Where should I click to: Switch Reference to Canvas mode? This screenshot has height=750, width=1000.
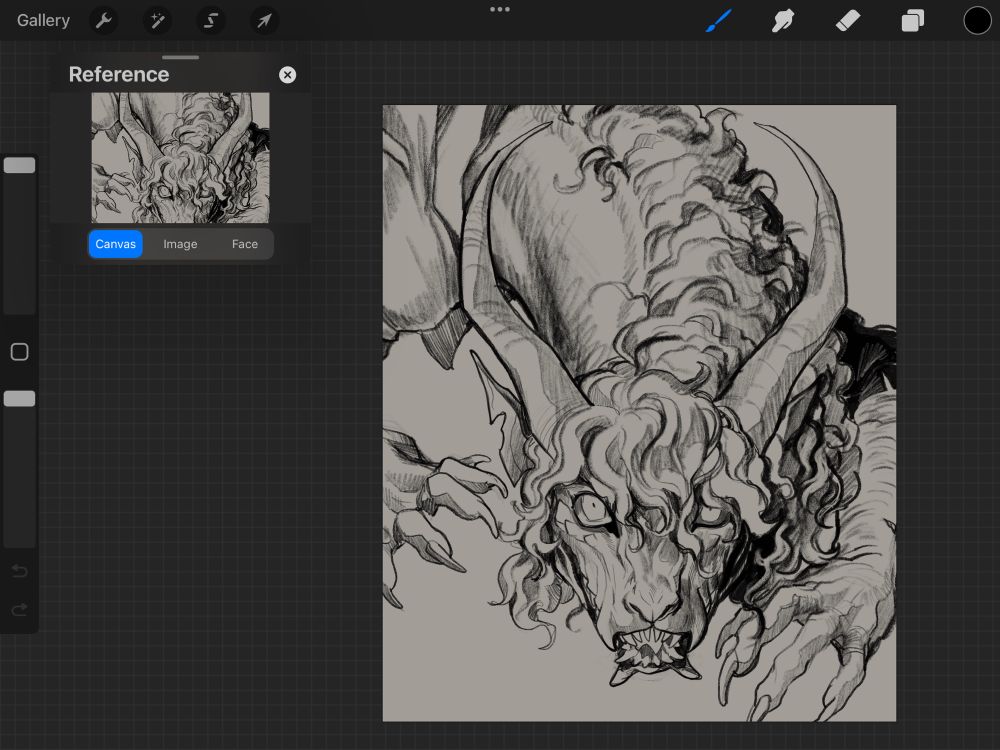(x=116, y=244)
